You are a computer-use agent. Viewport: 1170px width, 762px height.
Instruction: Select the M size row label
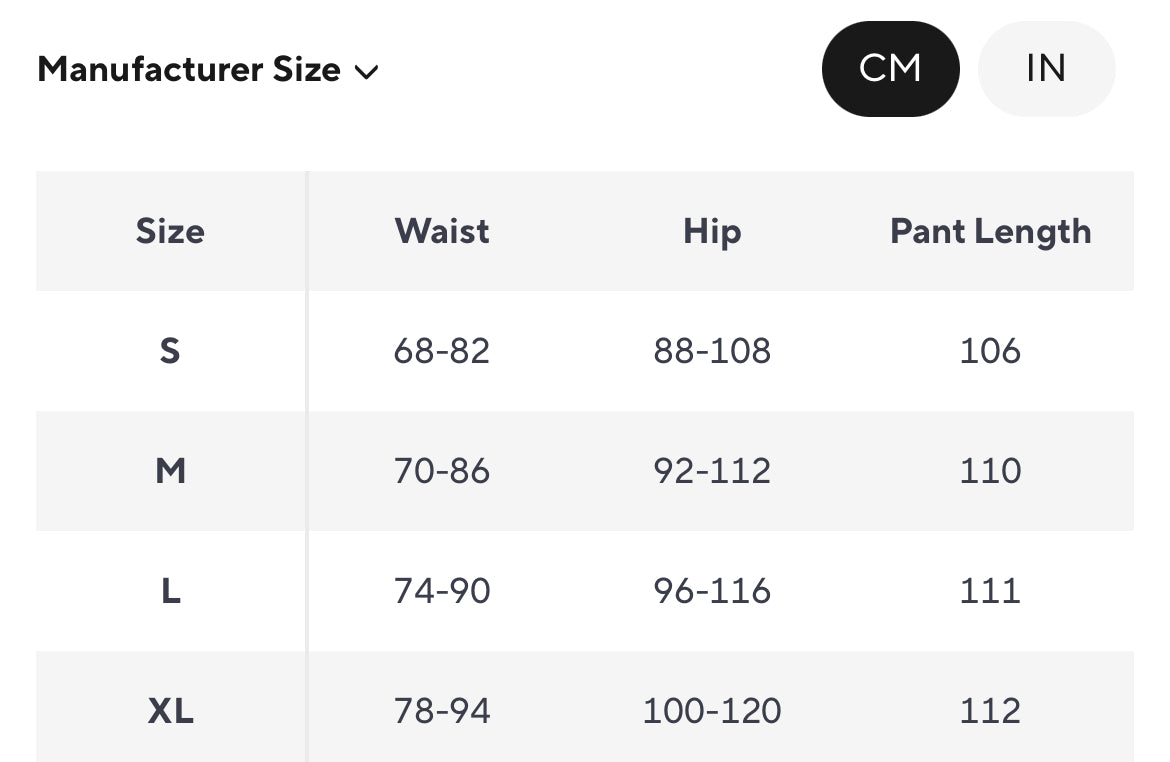[x=170, y=471]
